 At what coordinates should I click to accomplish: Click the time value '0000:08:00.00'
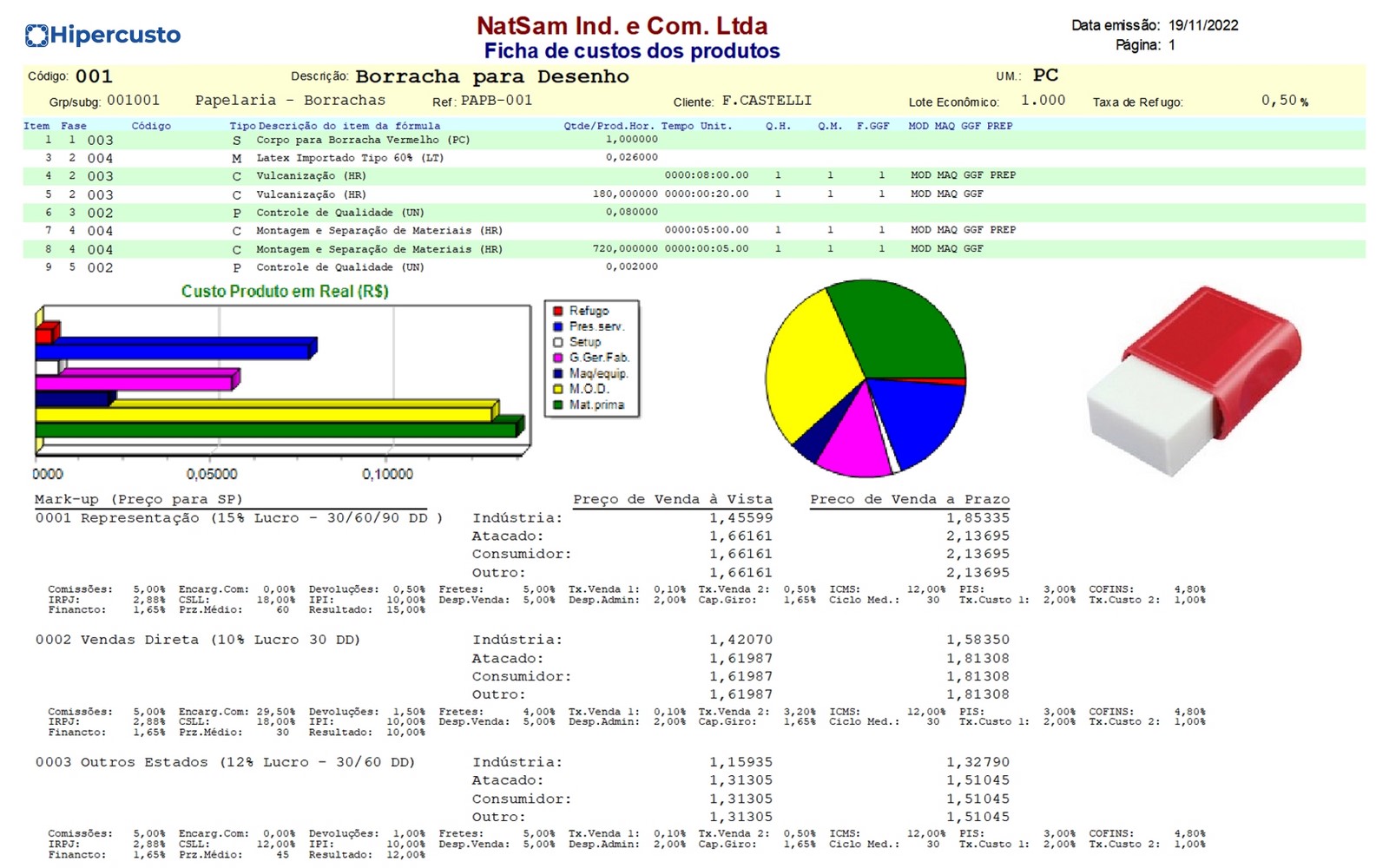tap(706, 175)
